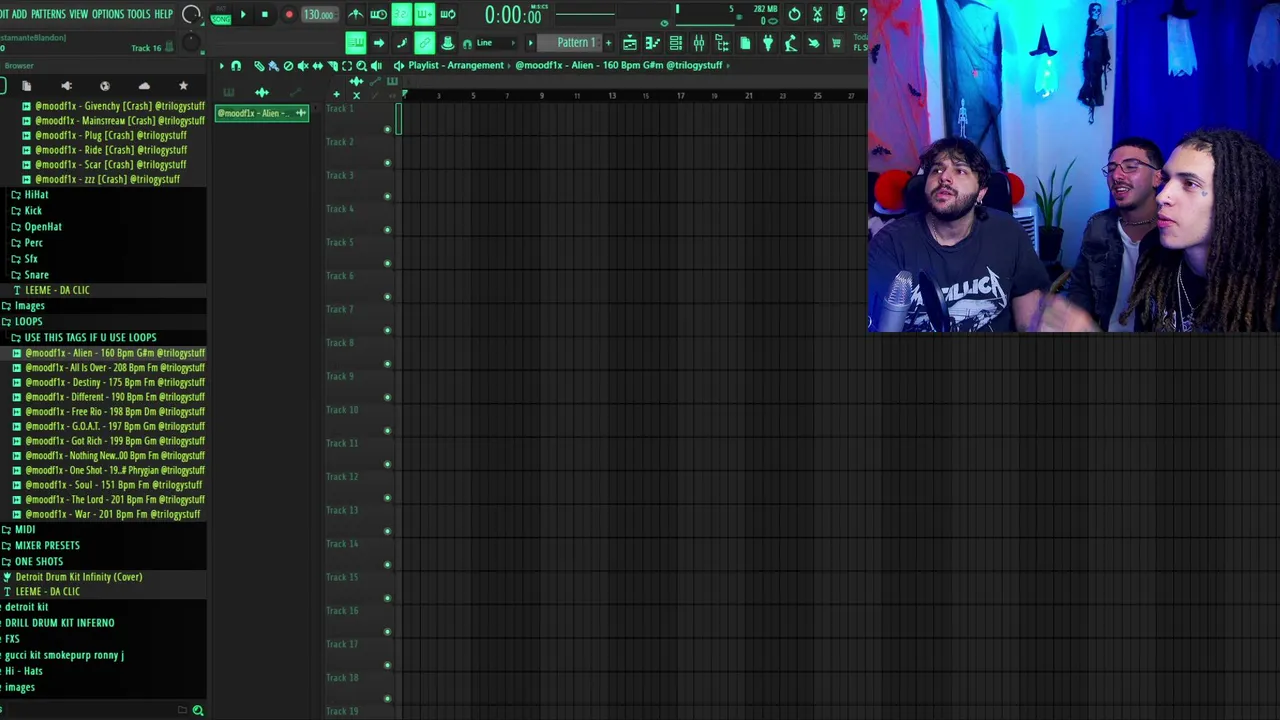Select the playlist Paint brush tool

tap(273, 66)
